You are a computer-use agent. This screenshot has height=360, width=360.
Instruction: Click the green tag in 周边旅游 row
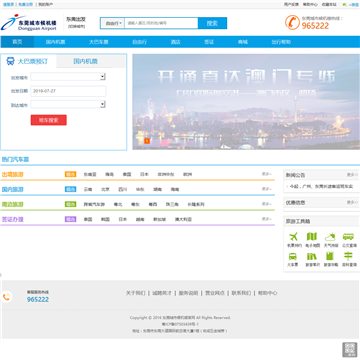[x=70, y=204]
